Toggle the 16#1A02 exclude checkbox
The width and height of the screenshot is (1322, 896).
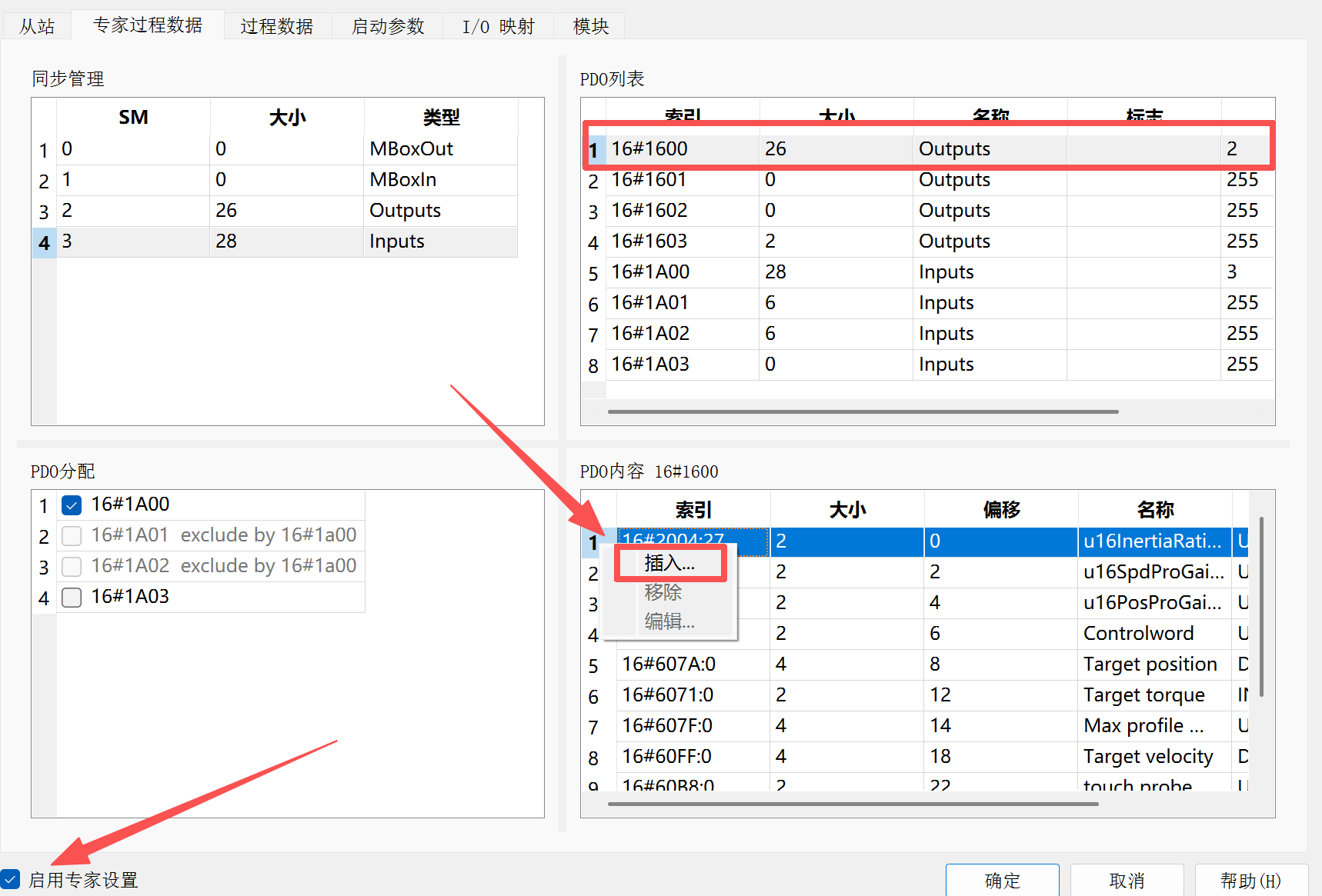point(72,567)
